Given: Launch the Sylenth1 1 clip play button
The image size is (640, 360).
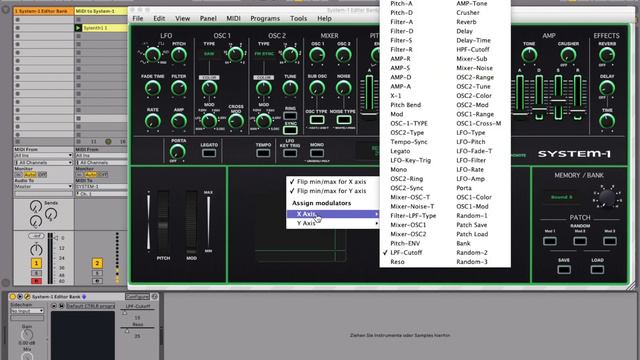Looking at the screenshot, I should pos(78,28).
